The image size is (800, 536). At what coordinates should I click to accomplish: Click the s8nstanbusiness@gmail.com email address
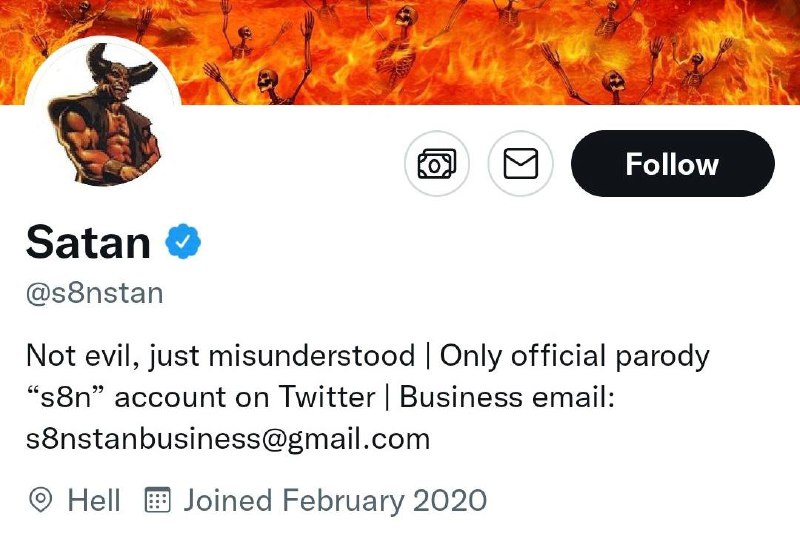click(x=228, y=438)
